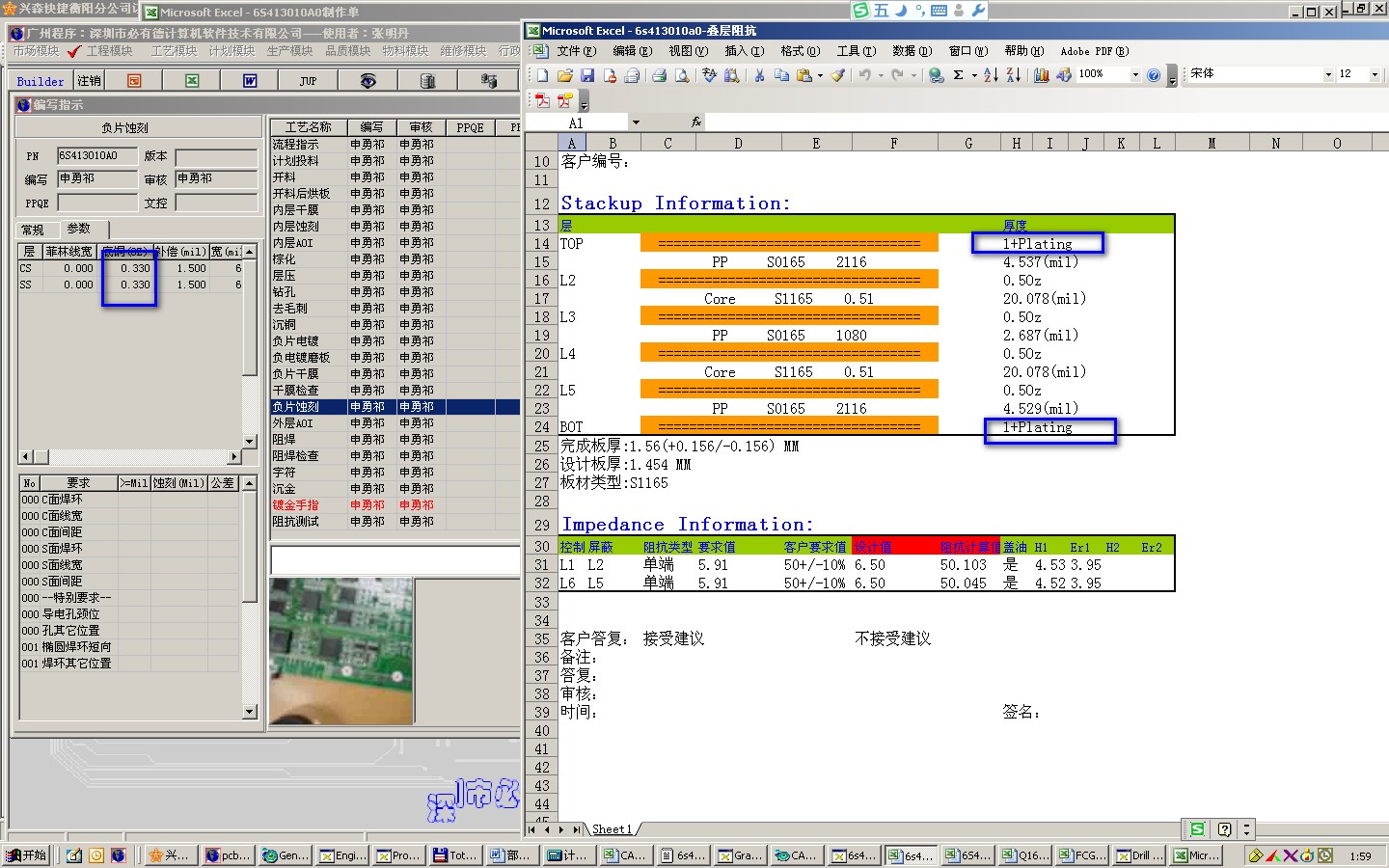
Task: Save the workbook using the floppy icon
Action: (586, 74)
